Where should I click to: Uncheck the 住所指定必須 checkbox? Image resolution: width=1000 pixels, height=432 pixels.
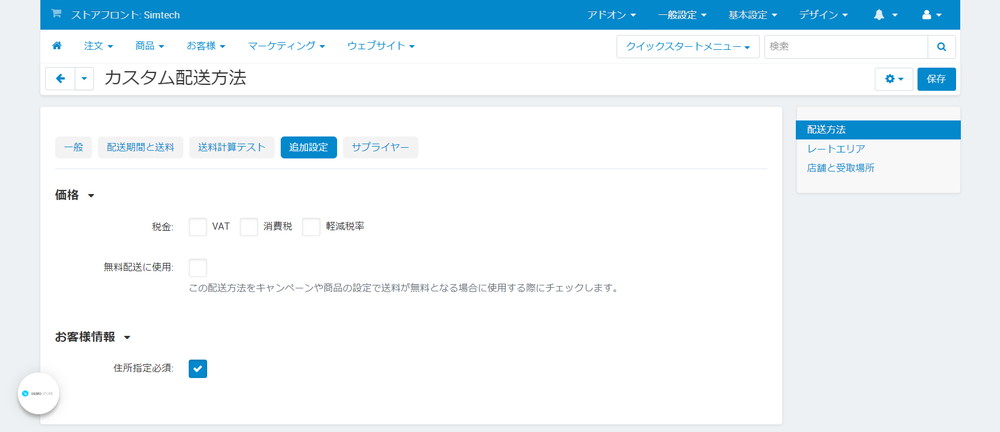(x=198, y=369)
